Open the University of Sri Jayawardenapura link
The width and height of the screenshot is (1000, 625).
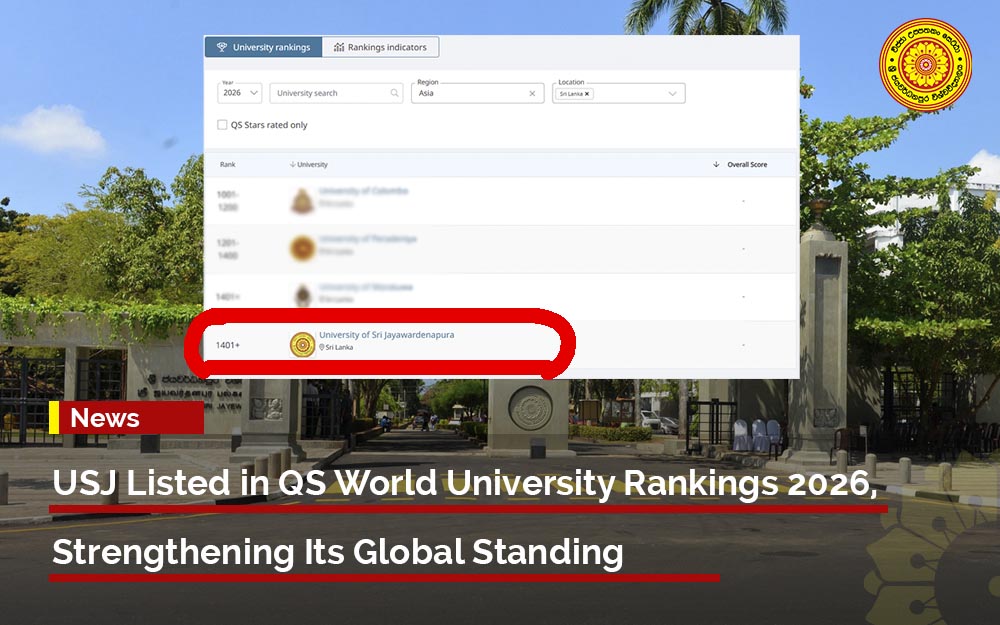tap(386, 335)
